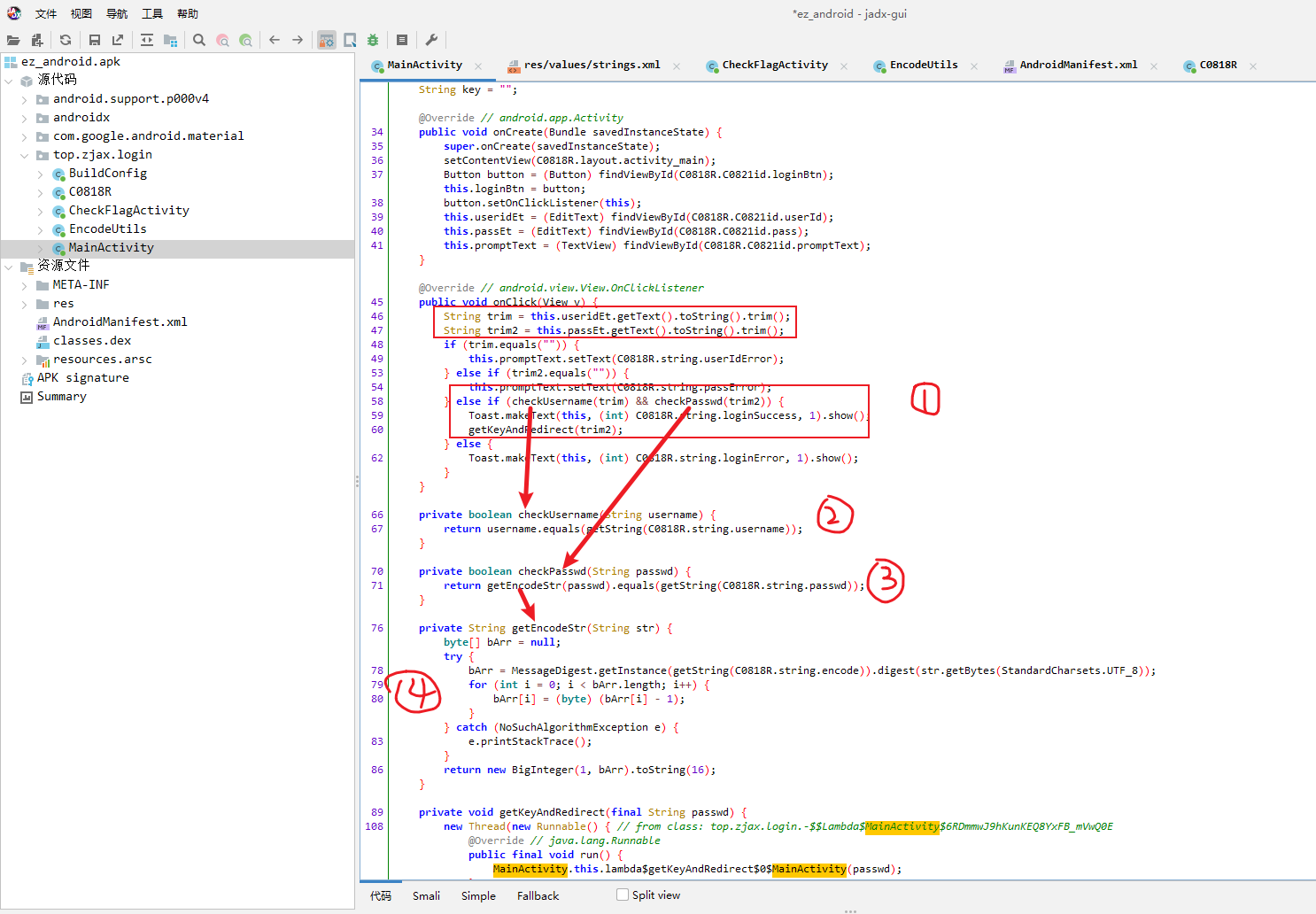This screenshot has height=914, width=1316.
Task: Expand the BuildConfig class node
Action: click(41, 174)
